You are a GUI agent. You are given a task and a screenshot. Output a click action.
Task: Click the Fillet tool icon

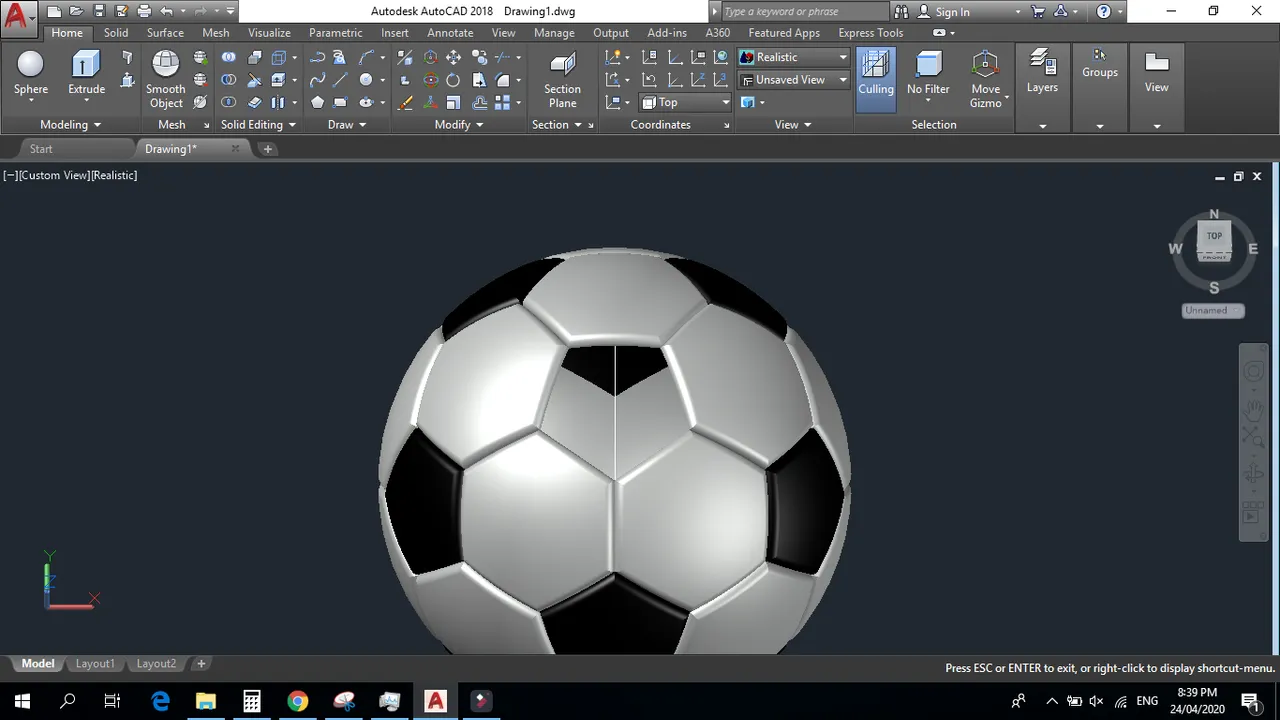click(x=502, y=80)
